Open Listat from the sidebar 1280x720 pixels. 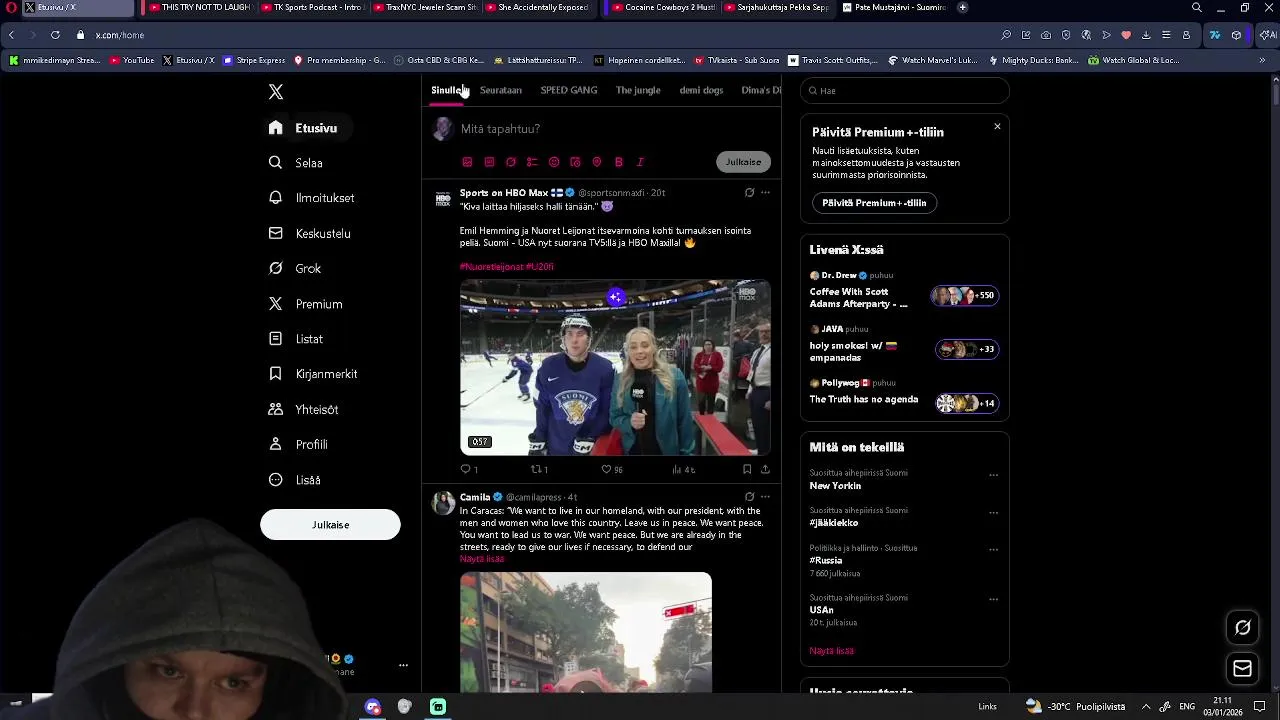coord(296,339)
